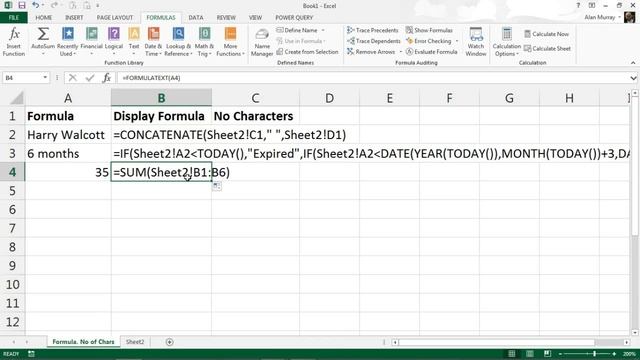Open the Paste/AutoFill Options smart tag
Image resolution: width=640 pixels, height=360 pixels.
tap(217, 186)
